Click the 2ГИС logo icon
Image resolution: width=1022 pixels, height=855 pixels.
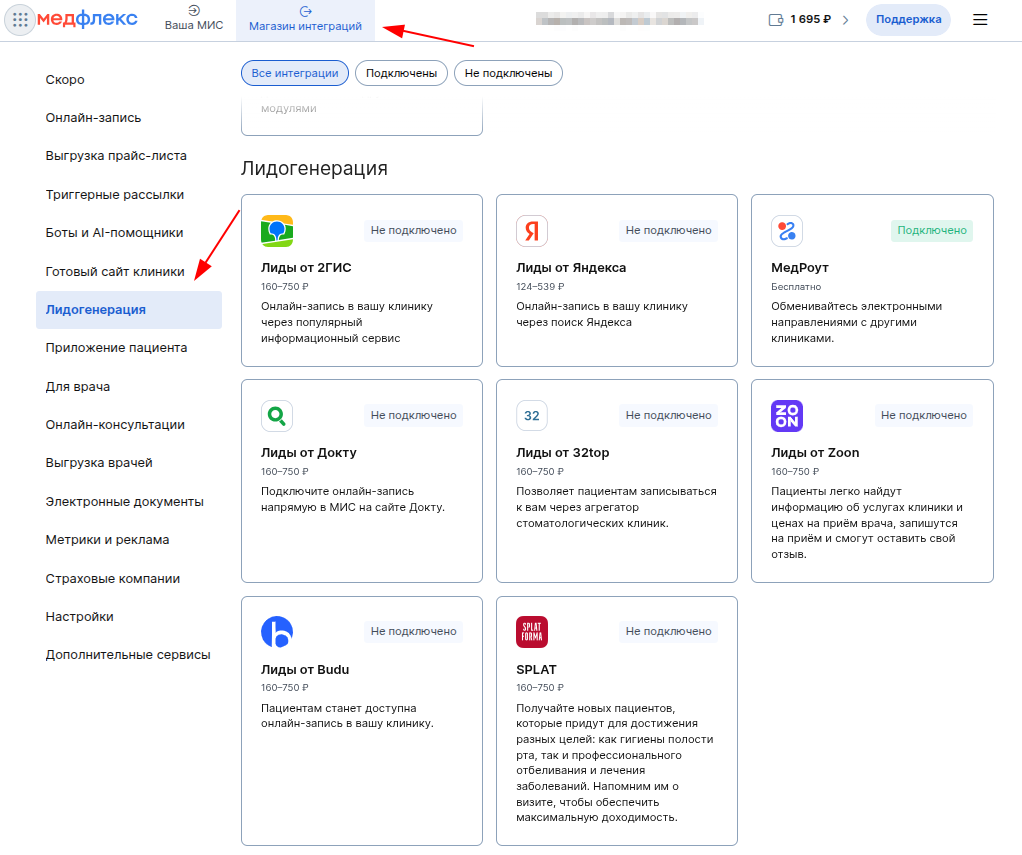(277, 231)
